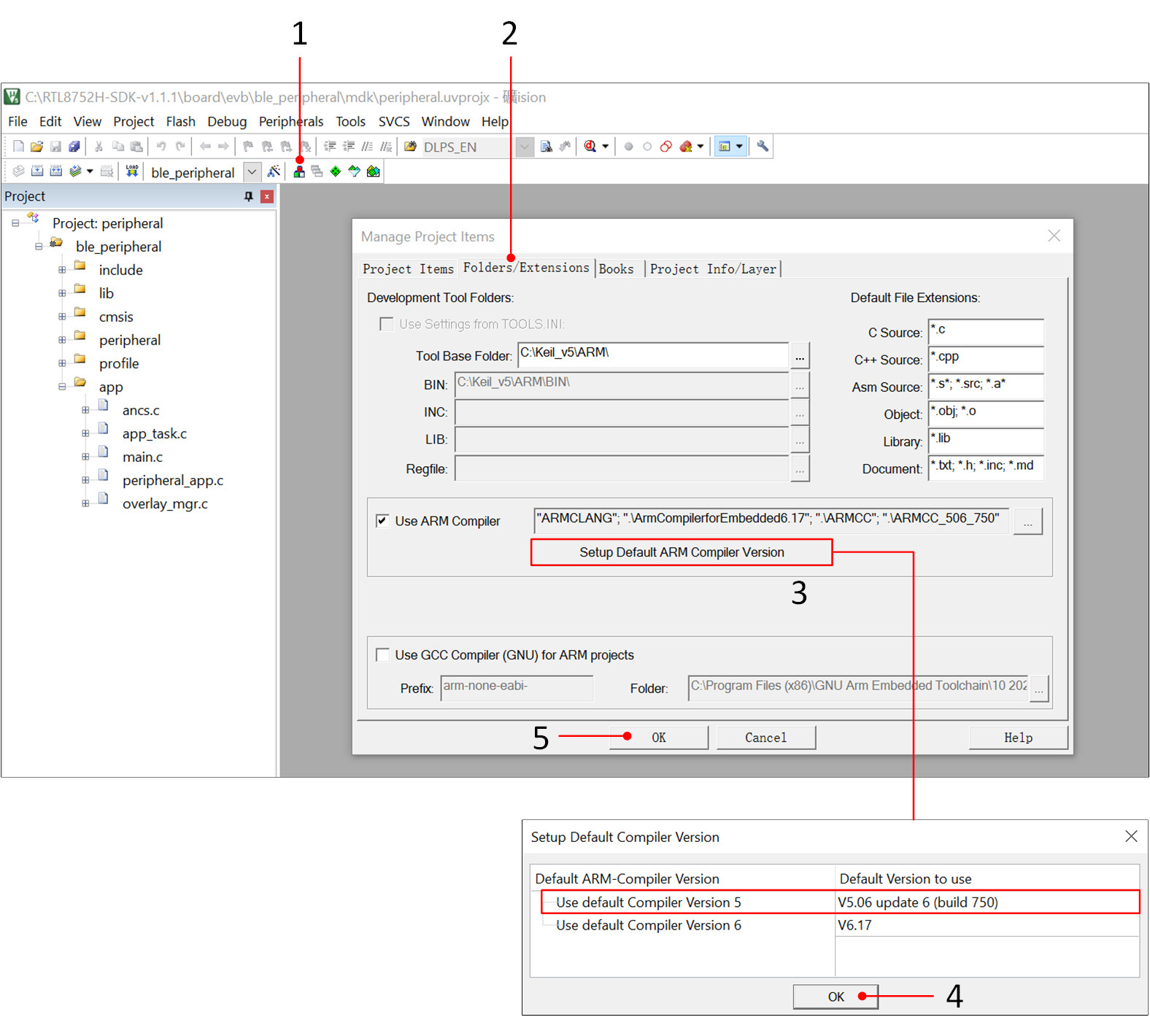Browse for the Tool Base Folder

pyautogui.click(x=800, y=356)
